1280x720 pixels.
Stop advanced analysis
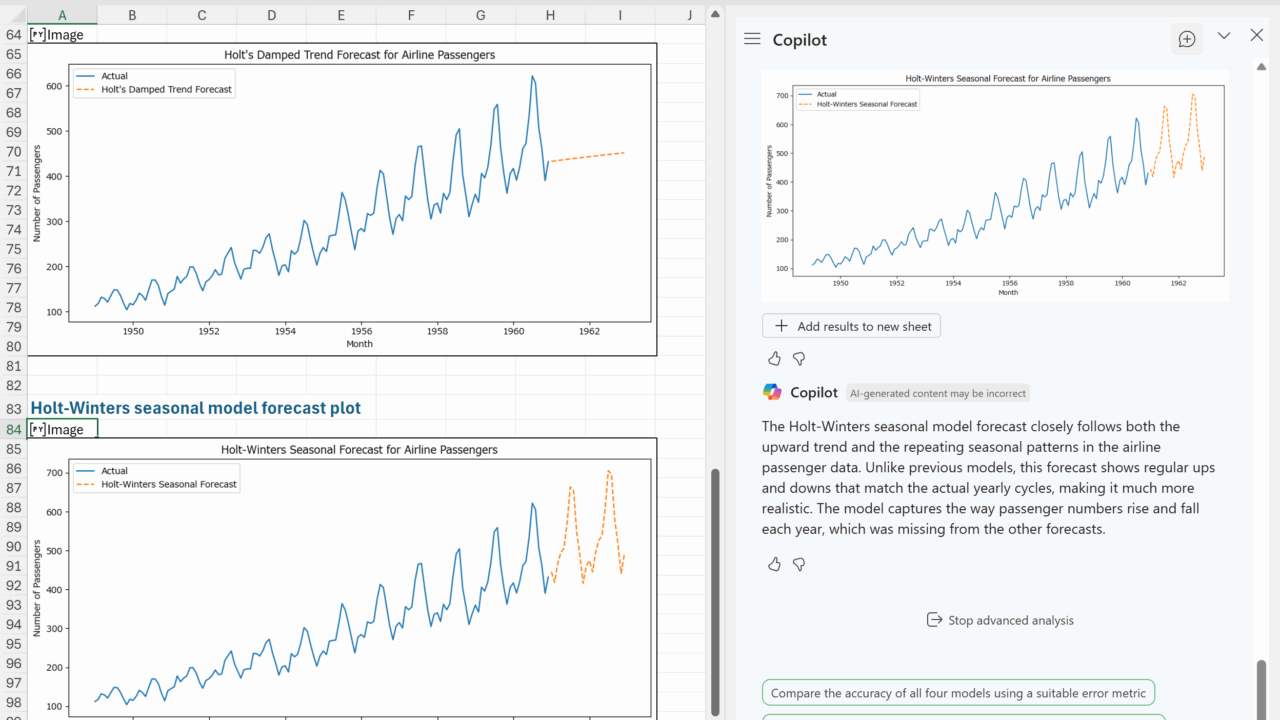click(x=999, y=620)
